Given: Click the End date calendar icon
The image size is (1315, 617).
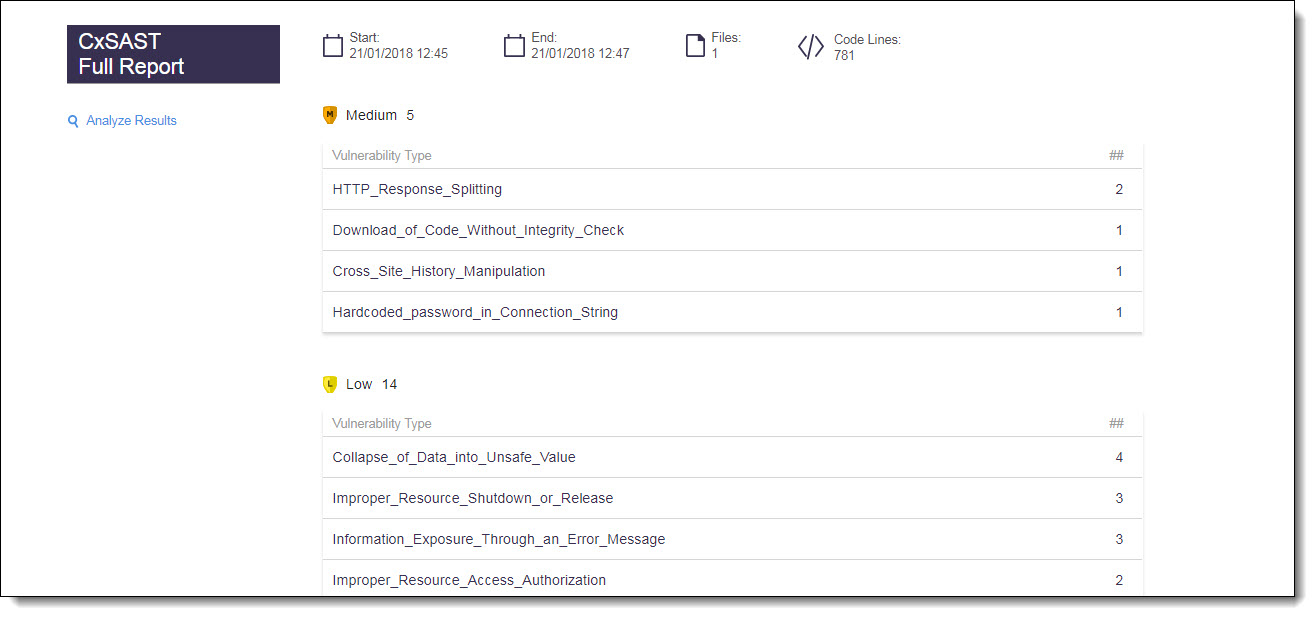Looking at the screenshot, I should pos(514,46).
